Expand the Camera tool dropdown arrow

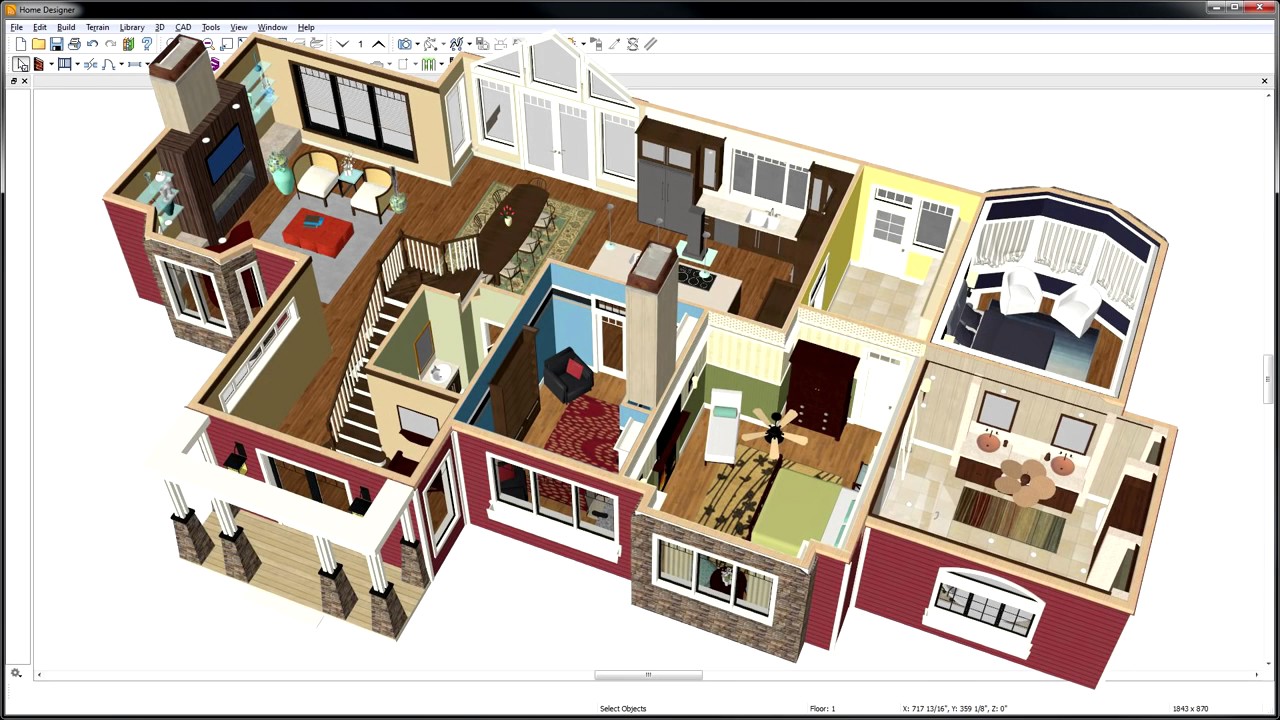coord(417,44)
